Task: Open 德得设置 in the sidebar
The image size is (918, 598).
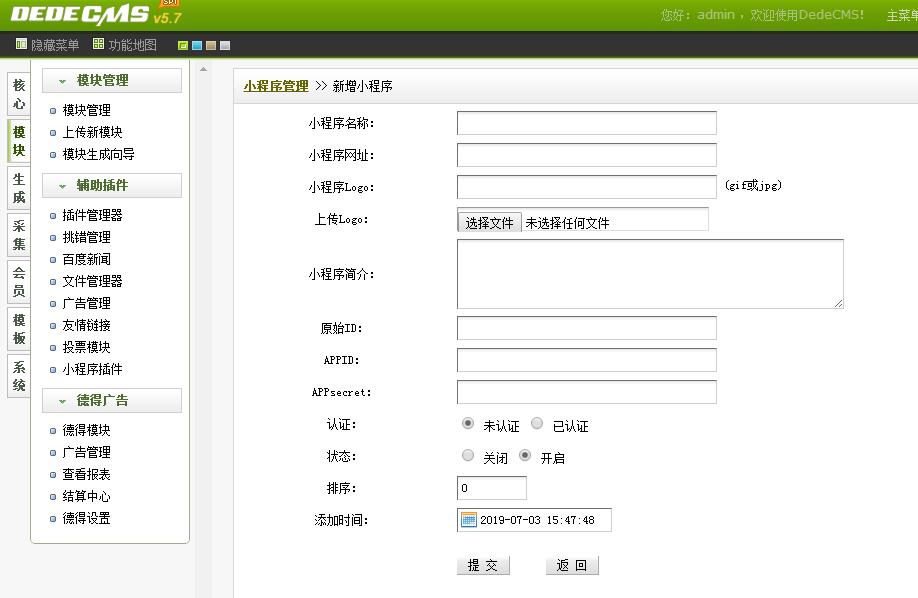Action: click(87, 518)
